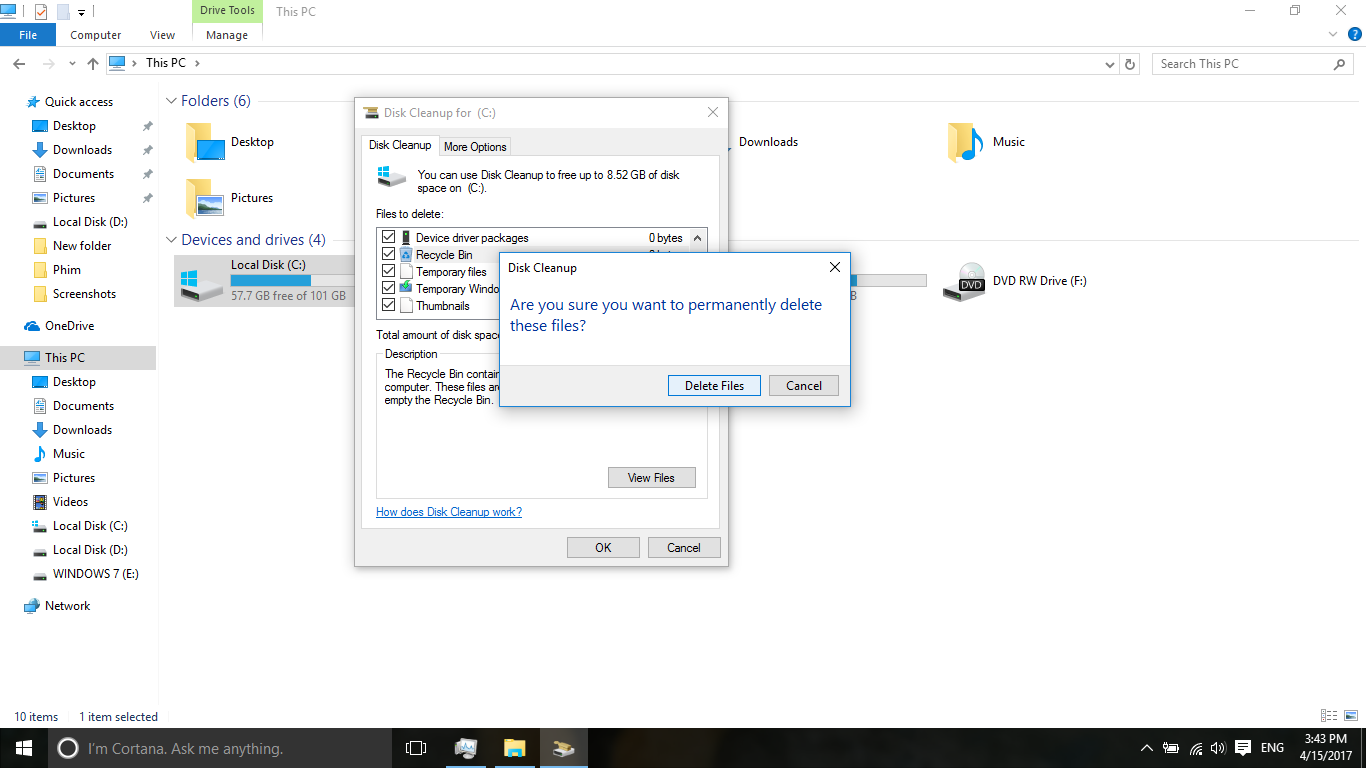Select the Recycle Bin icon in files list
Viewport: 1366px width, 768px height.
pyautogui.click(x=406, y=254)
